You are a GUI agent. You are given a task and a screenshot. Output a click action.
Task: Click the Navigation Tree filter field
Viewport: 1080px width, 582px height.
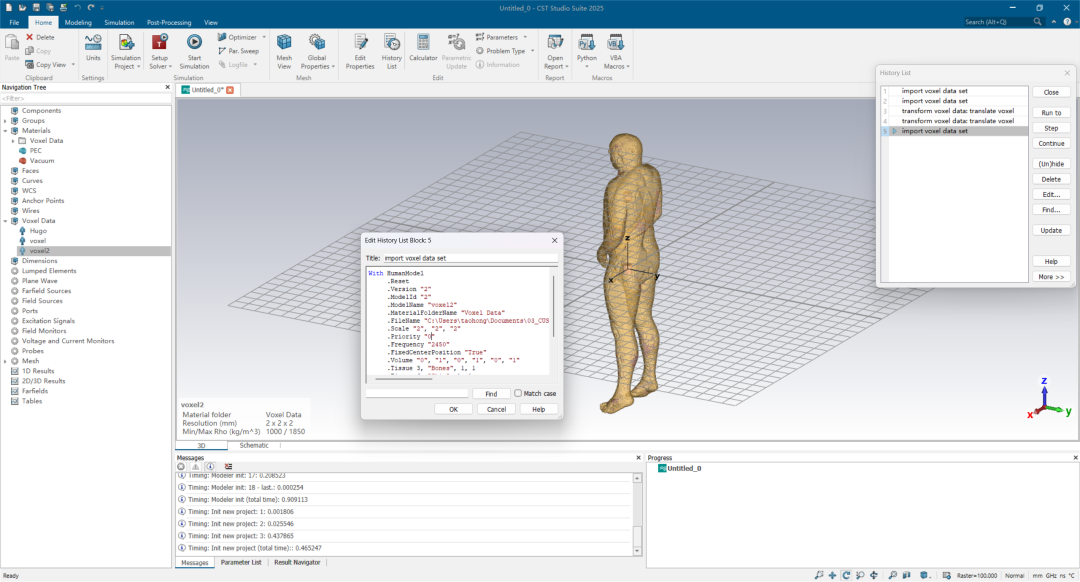[x=85, y=98]
